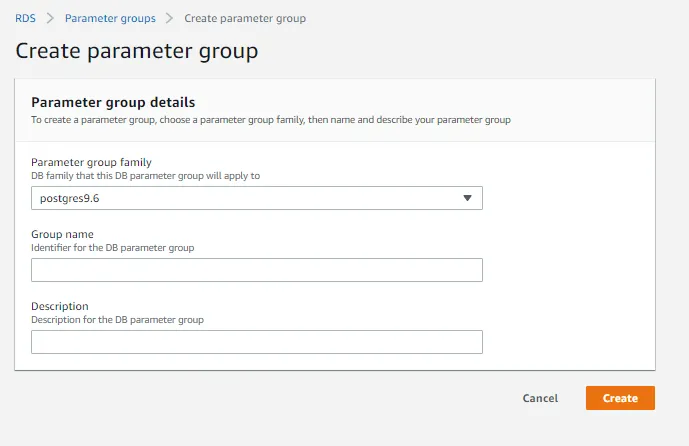Click the 'Identifier for the DB parameter group' hint
The width and height of the screenshot is (689, 446).
point(112,247)
